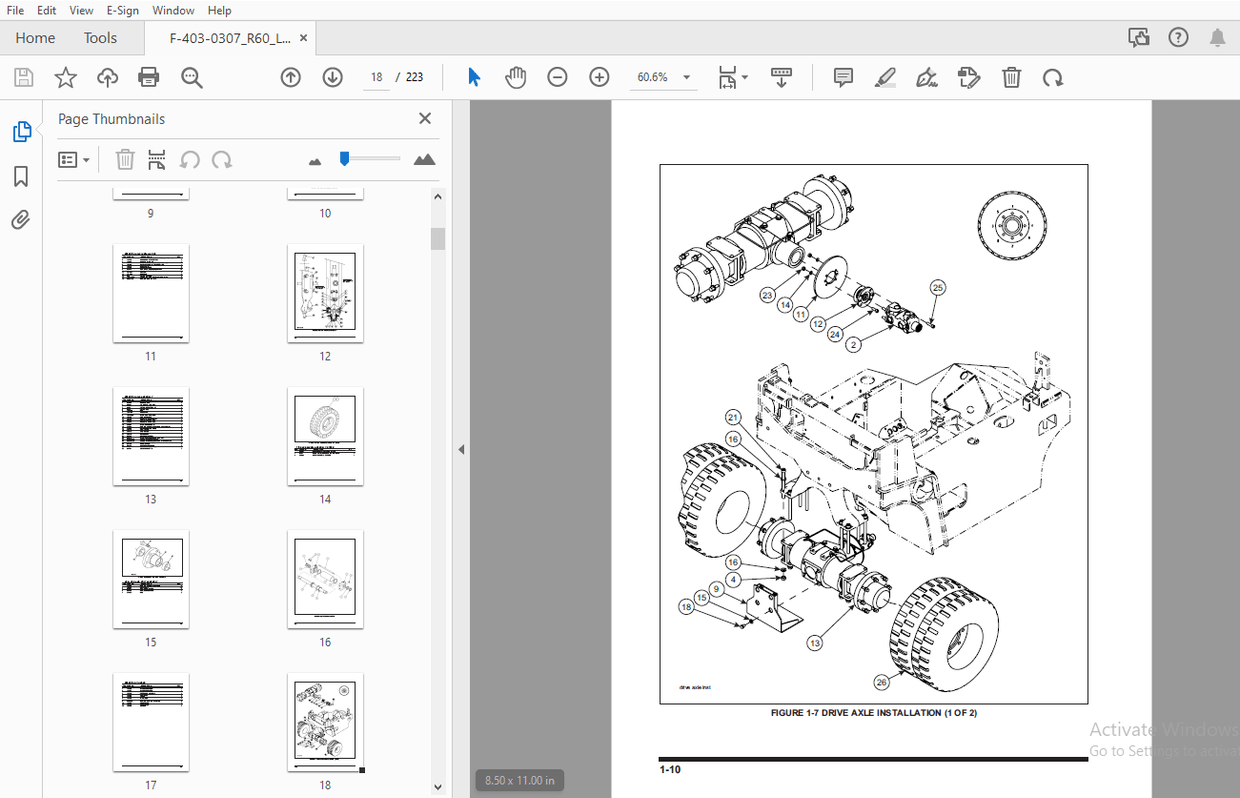The width and height of the screenshot is (1240, 798).
Task: Click the Edit PDF toolbar icon
Action: (x=969, y=77)
